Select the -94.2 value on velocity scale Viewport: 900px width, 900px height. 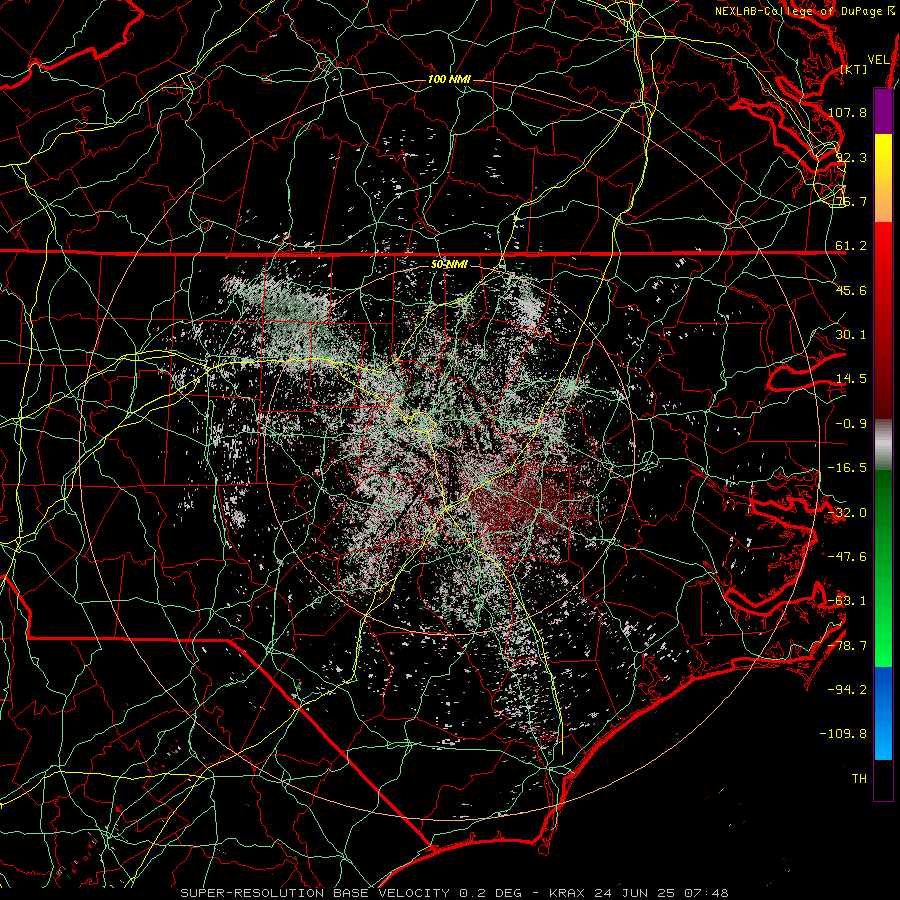coord(847,690)
